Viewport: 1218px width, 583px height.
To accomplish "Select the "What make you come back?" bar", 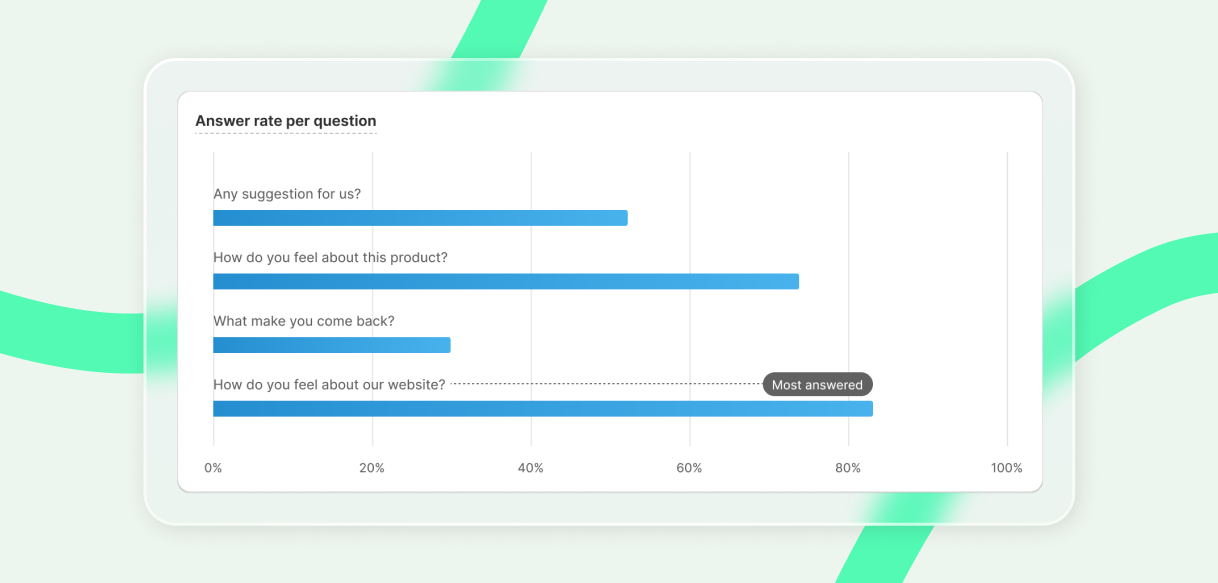I will click(331, 345).
